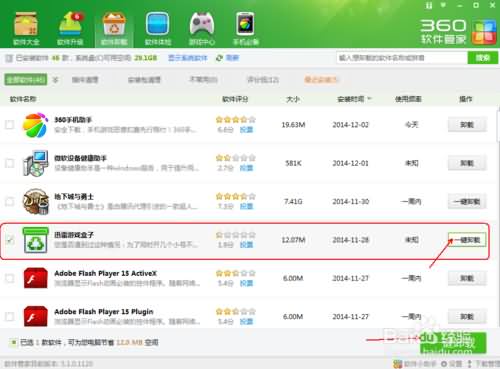Click 卸载 button for 360手机助手
500x369 pixels.
pos(467,125)
